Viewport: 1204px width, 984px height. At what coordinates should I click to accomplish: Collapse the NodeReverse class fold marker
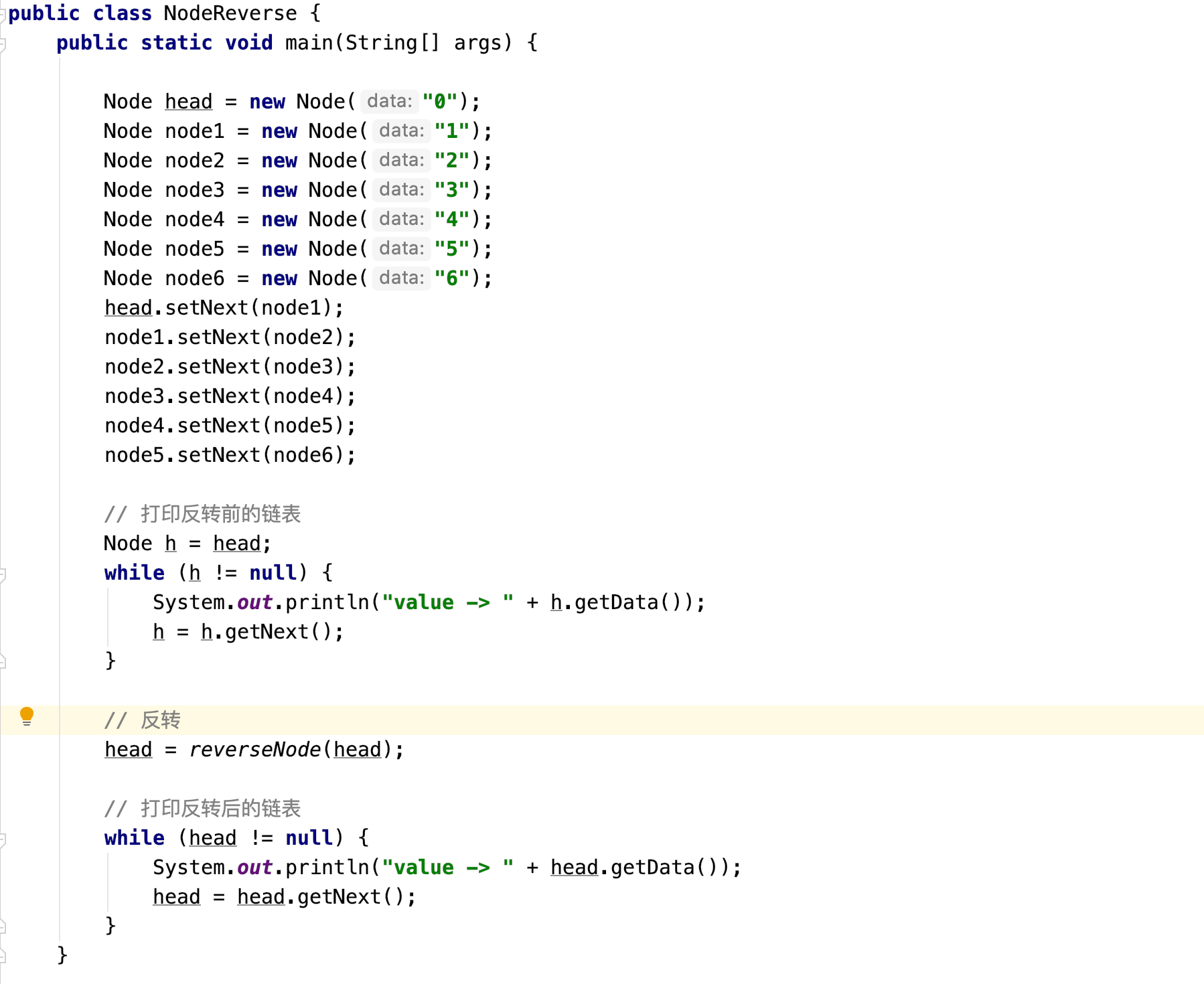3,15
